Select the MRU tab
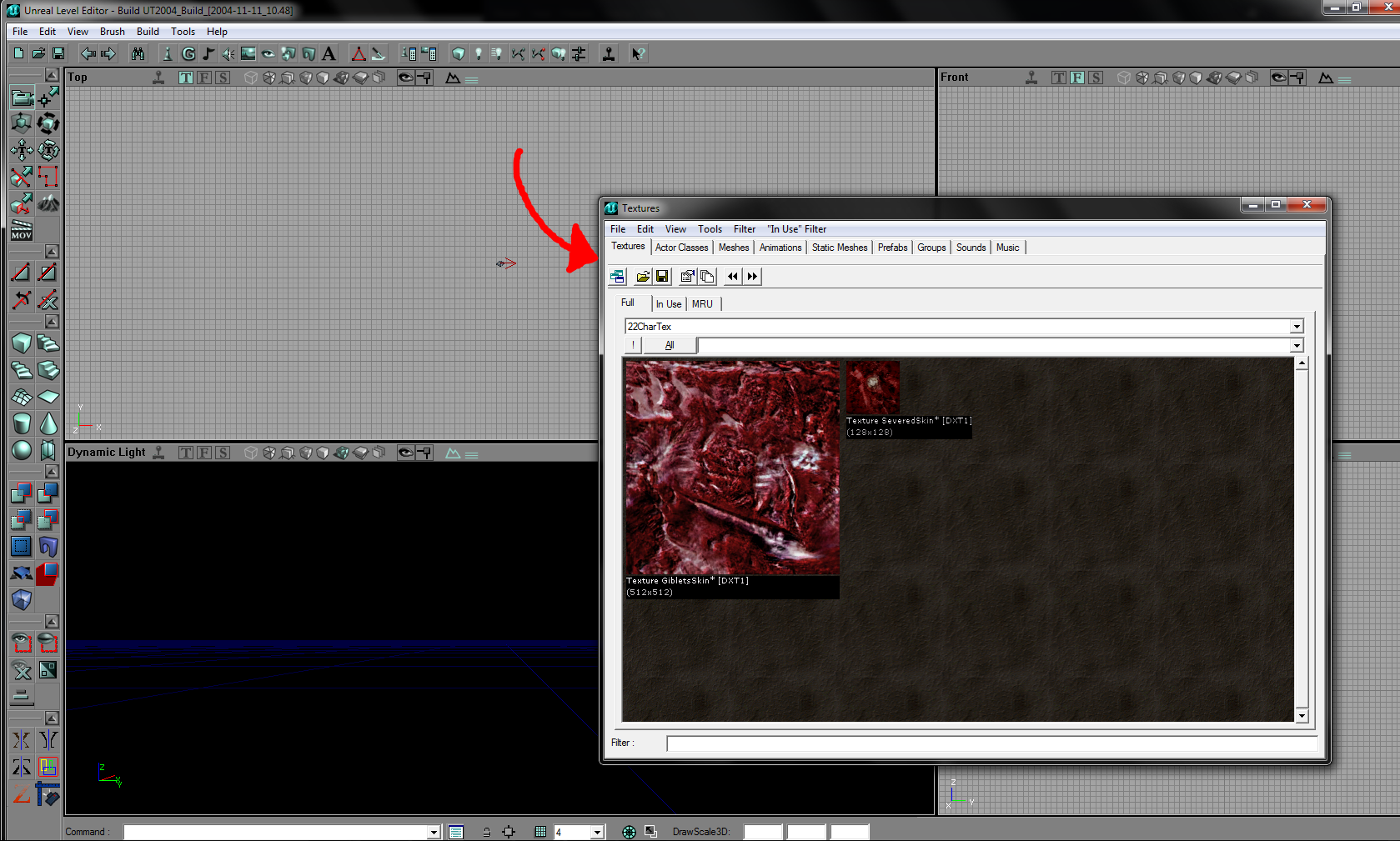 point(702,304)
